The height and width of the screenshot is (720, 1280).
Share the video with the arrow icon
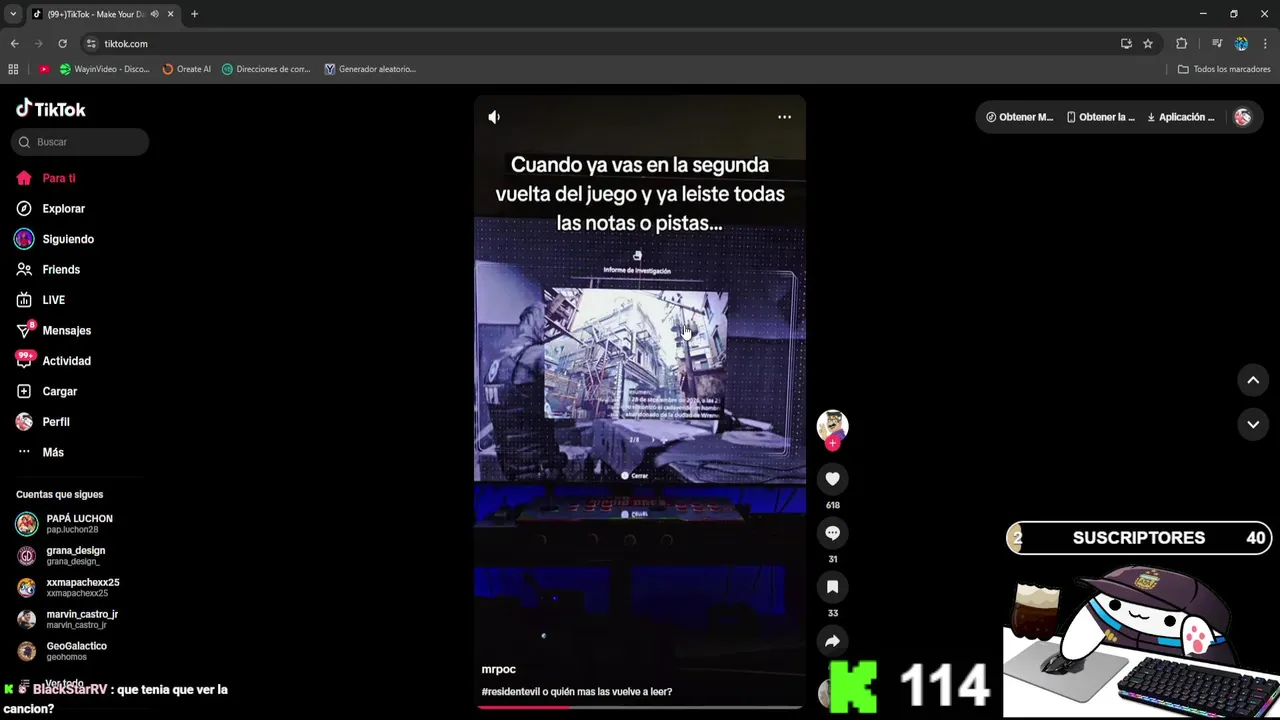point(832,641)
